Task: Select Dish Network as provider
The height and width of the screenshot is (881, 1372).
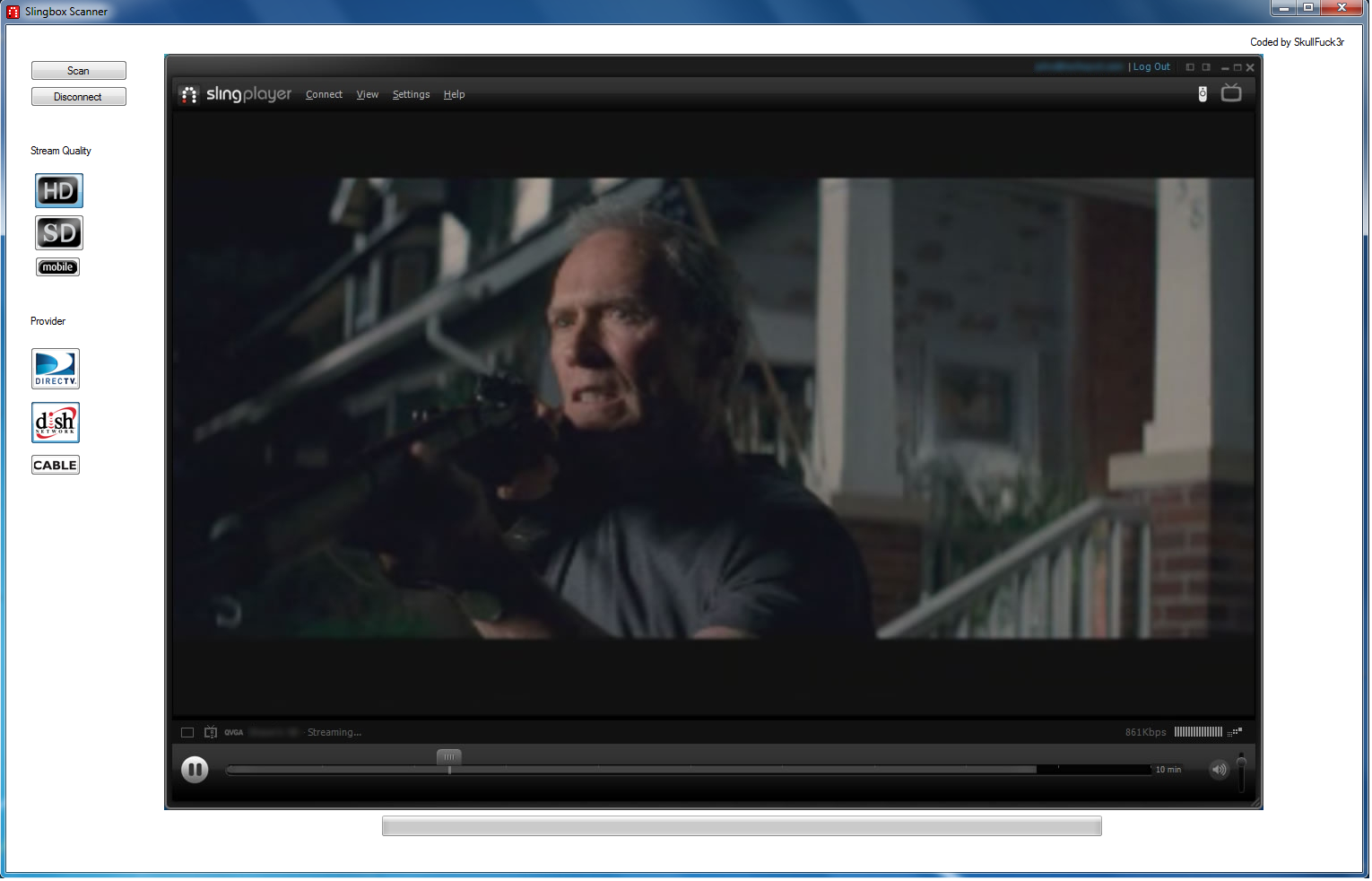Action: click(x=56, y=423)
